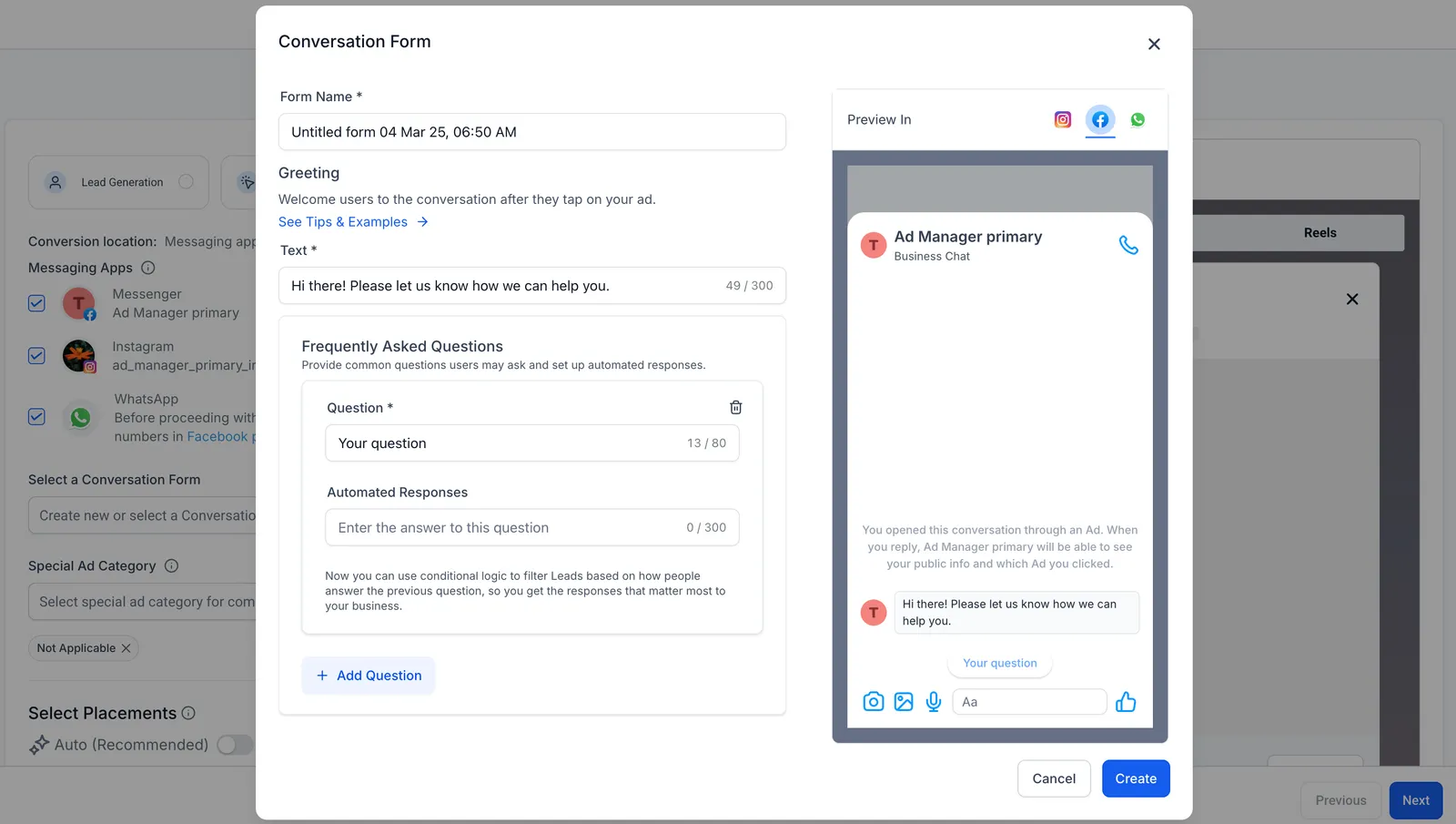
Task: Click the thumbs-up icon in preview
Action: (1126, 701)
